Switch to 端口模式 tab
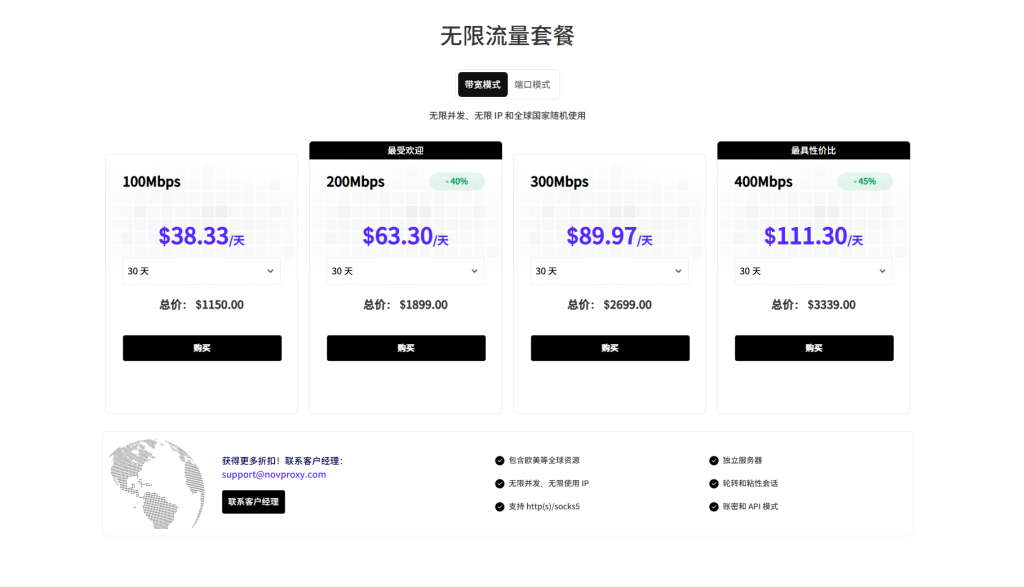Screen dimensions: 1024x587 (x=532, y=85)
